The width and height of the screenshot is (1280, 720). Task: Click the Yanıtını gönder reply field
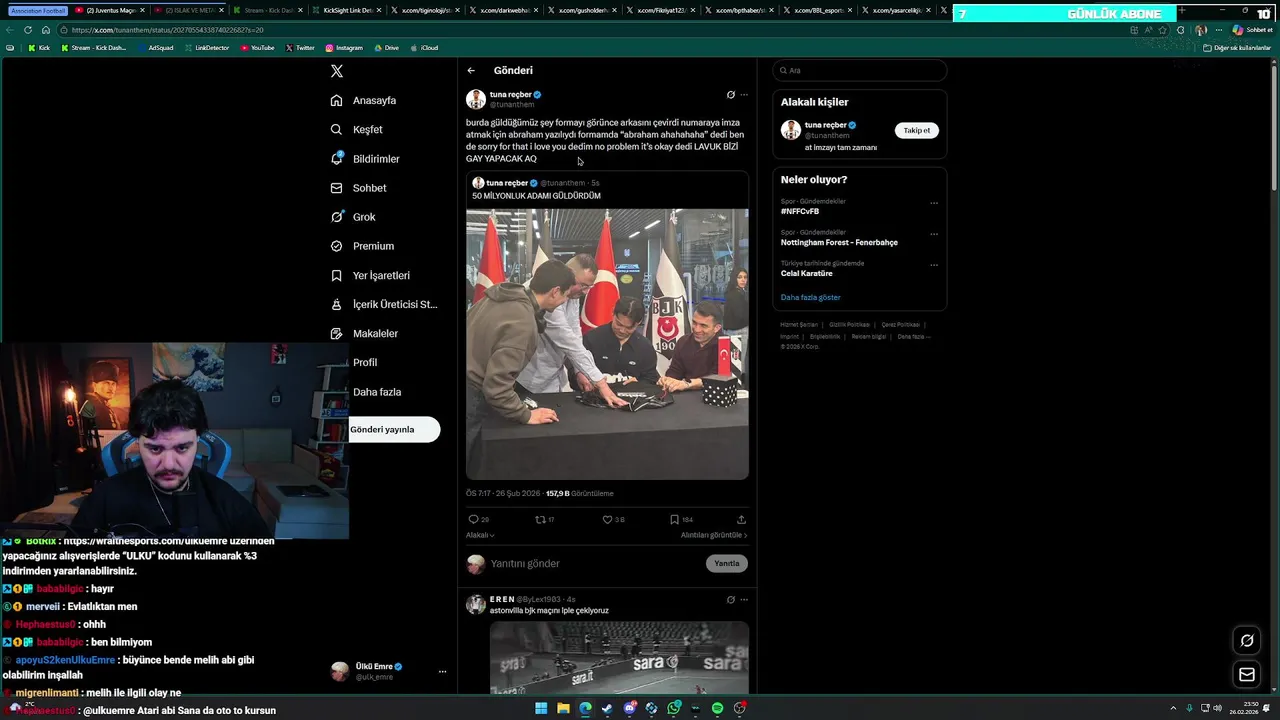click(x=595, y=564)
